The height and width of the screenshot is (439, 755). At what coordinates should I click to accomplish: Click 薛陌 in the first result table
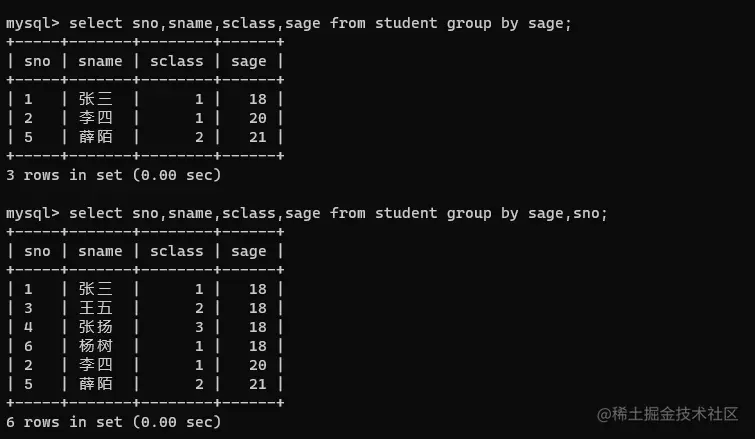click(x=96, y=137)
